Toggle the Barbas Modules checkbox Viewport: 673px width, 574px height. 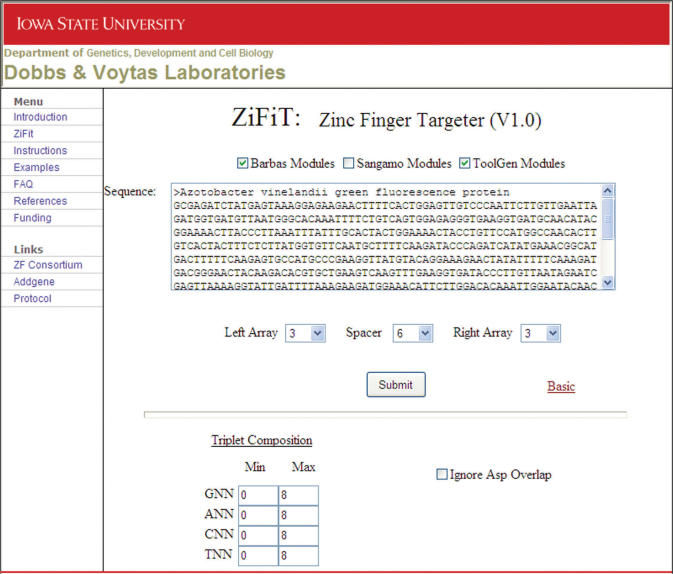point(243,163)
